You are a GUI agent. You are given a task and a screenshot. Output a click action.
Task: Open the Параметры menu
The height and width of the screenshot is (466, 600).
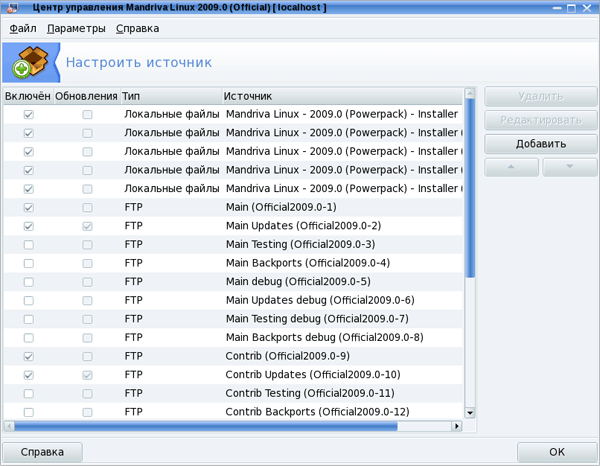76,29
